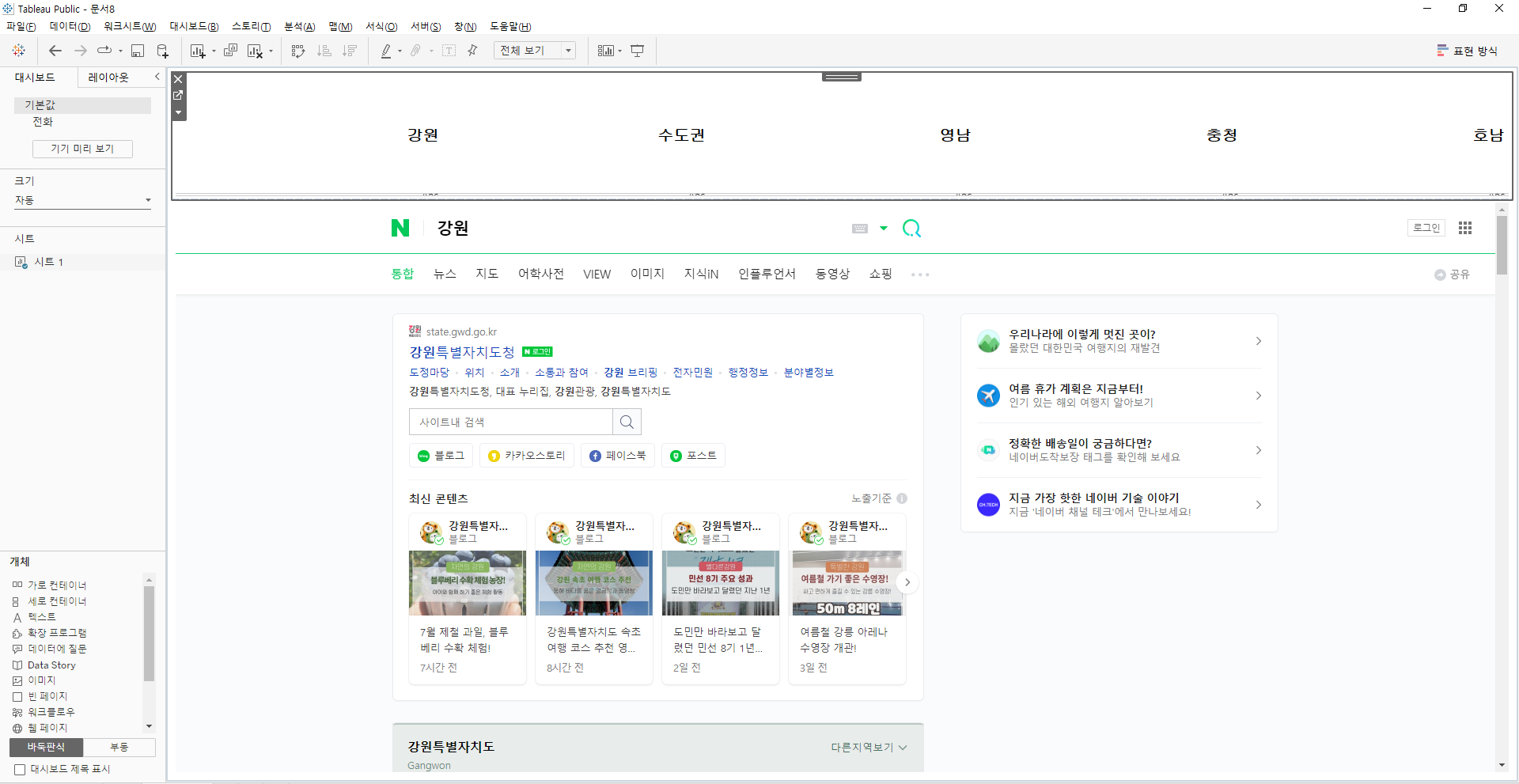
Task: Click the Tableau logo start page icon
Action: [x=19, y=51]
